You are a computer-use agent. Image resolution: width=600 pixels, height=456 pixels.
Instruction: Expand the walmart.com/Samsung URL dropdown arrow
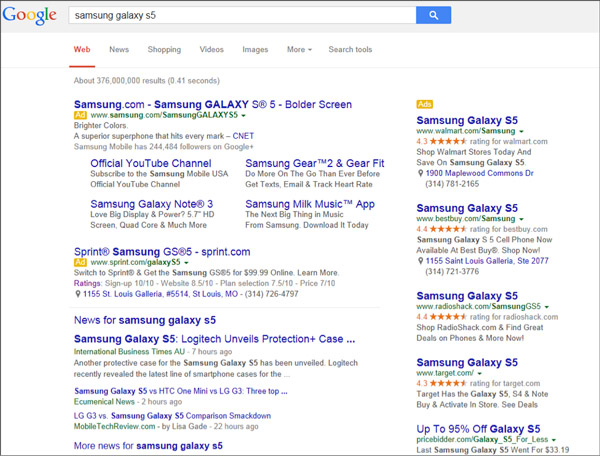tap(522, 131)
